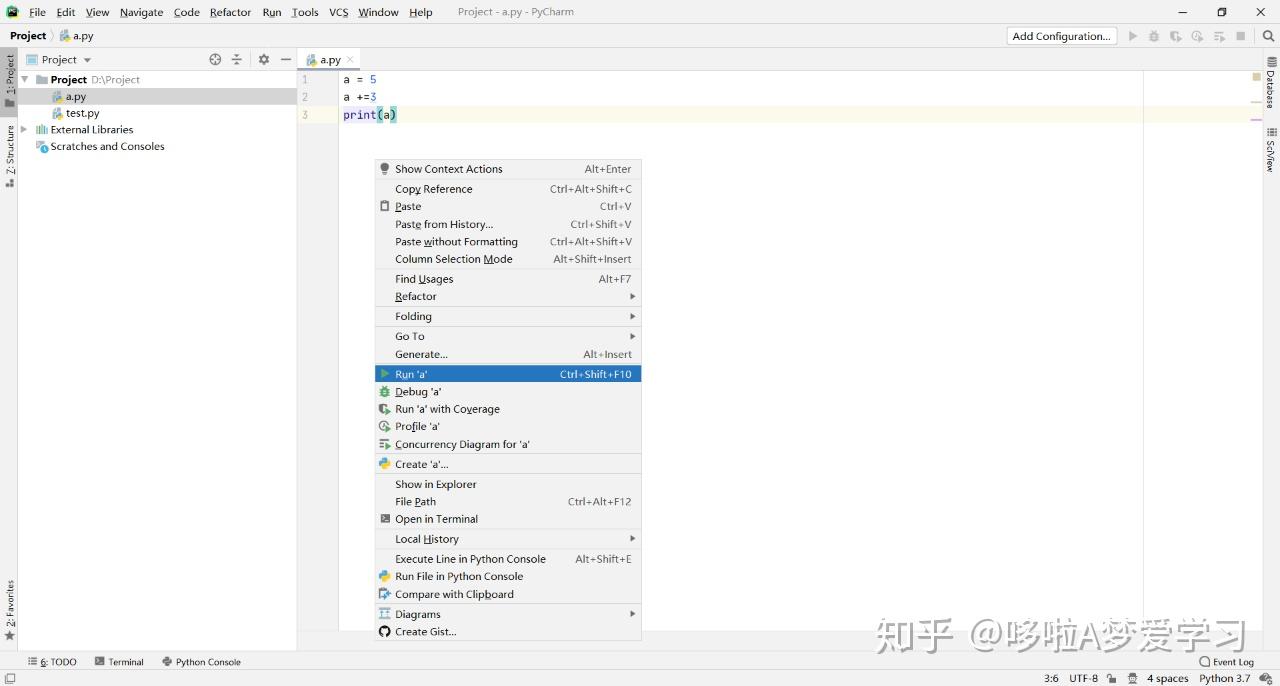This screenshot has width=1280, height=686.
Task: Click the Stop square toolbar icon
Action: 1241,36
